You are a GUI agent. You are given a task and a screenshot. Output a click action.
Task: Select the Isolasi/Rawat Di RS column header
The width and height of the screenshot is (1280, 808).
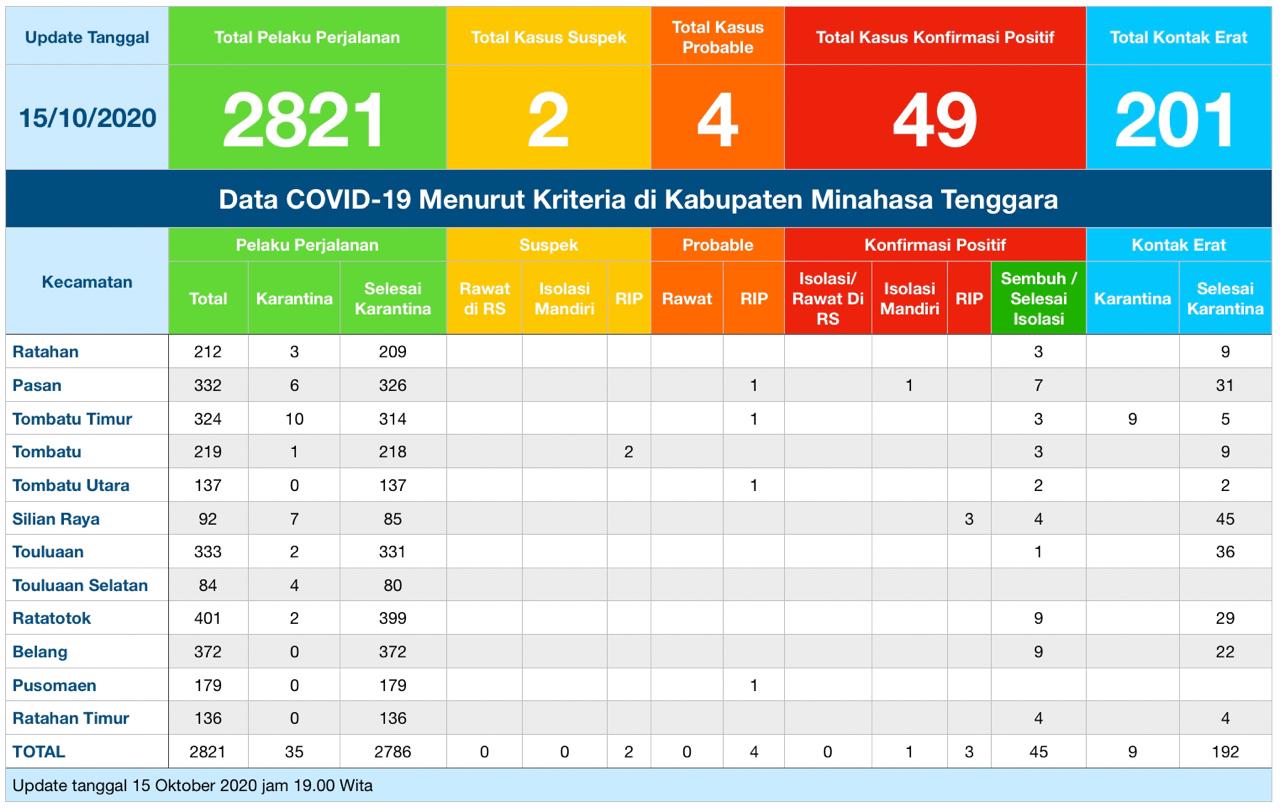[827, 298]
